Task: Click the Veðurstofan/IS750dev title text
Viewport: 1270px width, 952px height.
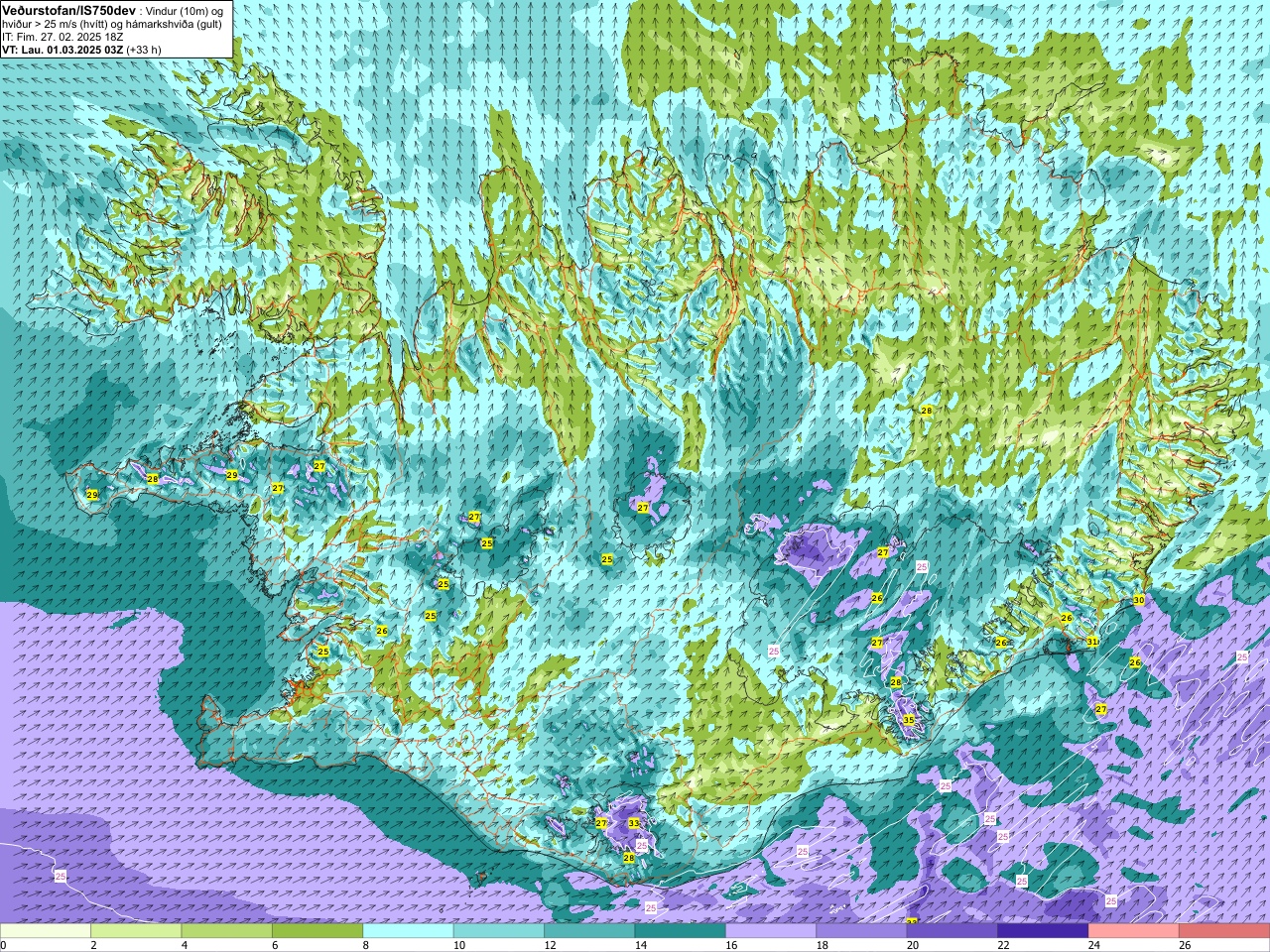Action: point(69,9)
